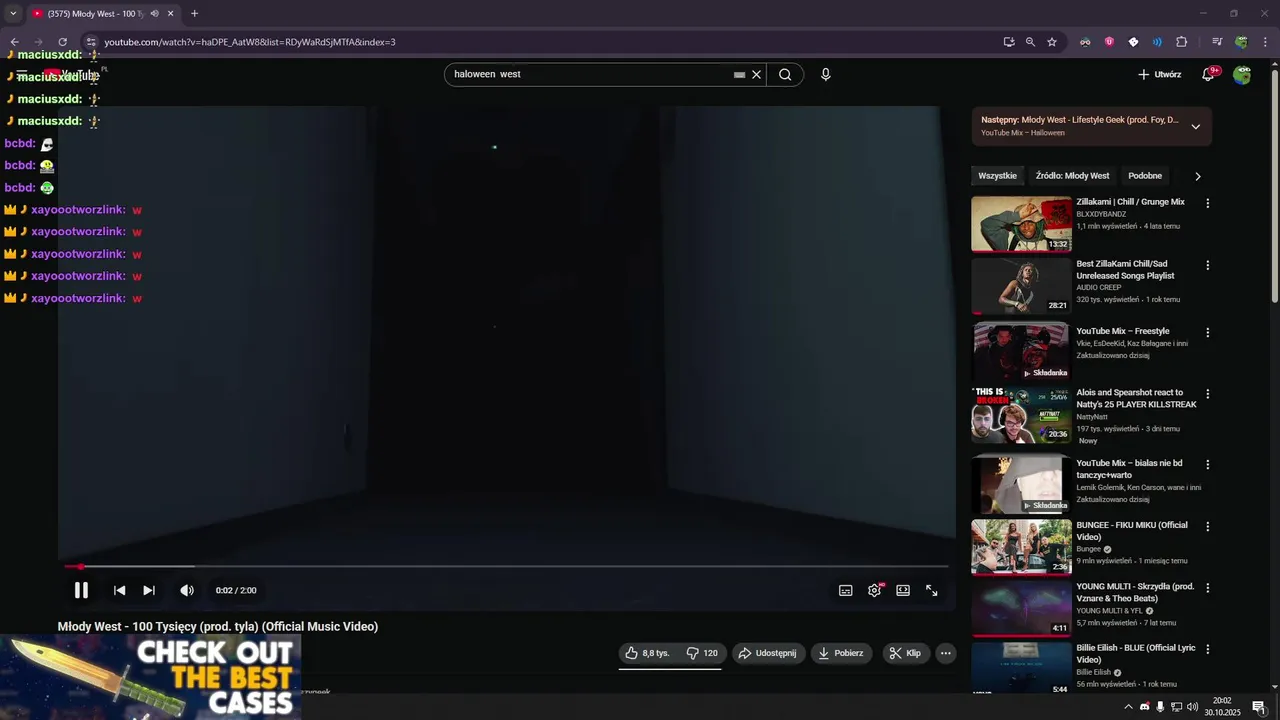
Task: Dislike the video showing 120
Action: pyautogui.click(x=701, y=653)
